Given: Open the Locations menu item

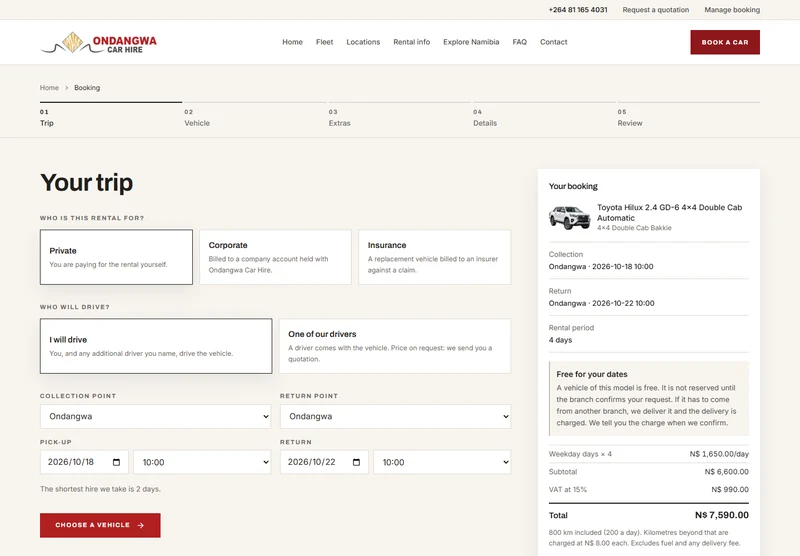Looking at the screenshot, I should coord(363,42).
